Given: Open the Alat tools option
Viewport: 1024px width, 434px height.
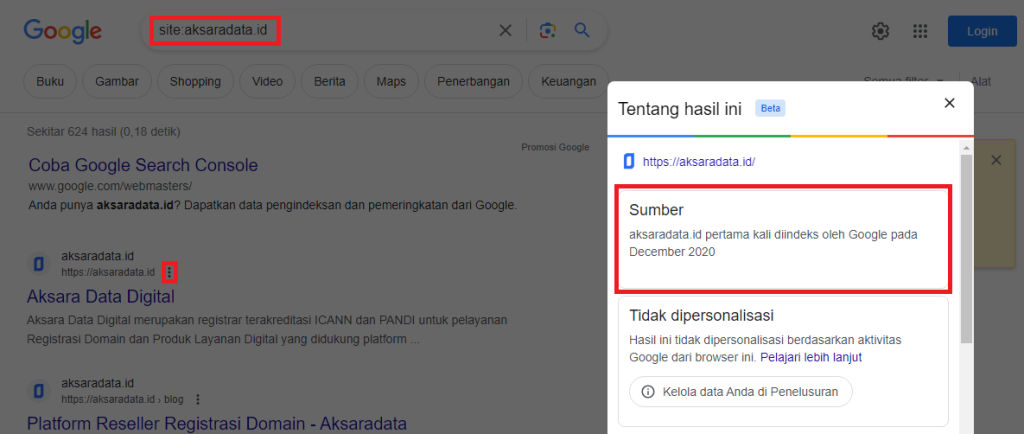Looking at the screenshot, I should point(981,82).
